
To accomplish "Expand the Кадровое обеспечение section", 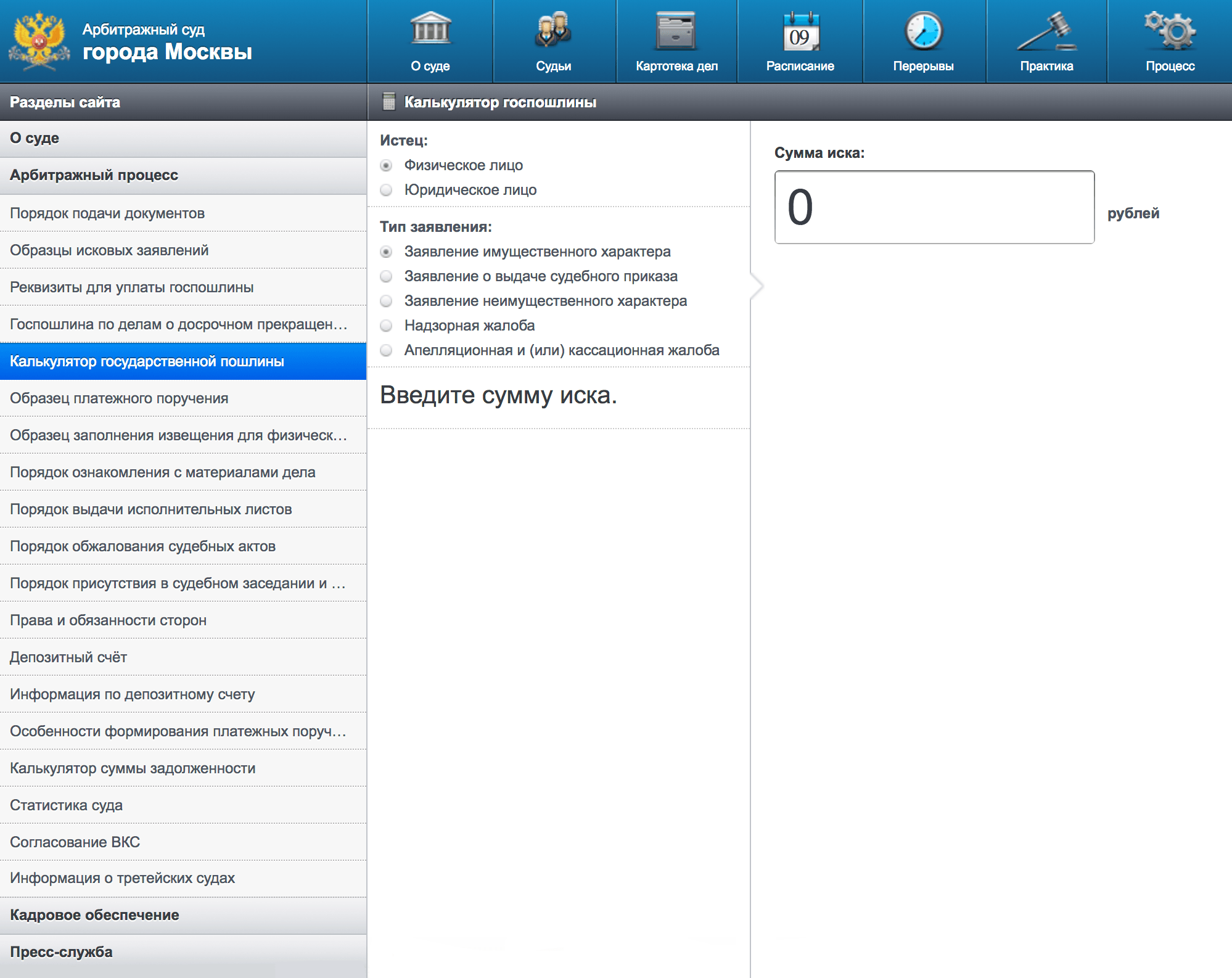I will click(183, 915).
